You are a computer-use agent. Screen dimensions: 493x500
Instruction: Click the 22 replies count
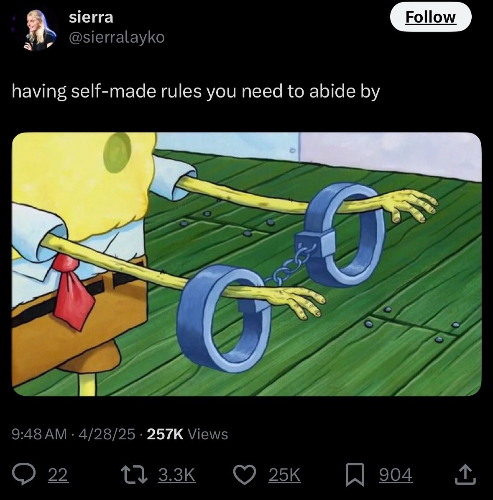point(58,475)
